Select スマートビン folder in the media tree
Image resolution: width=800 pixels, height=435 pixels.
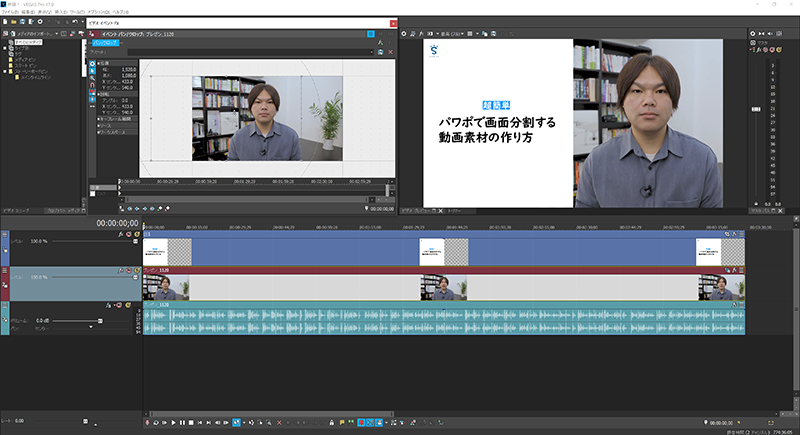(26, 66)
